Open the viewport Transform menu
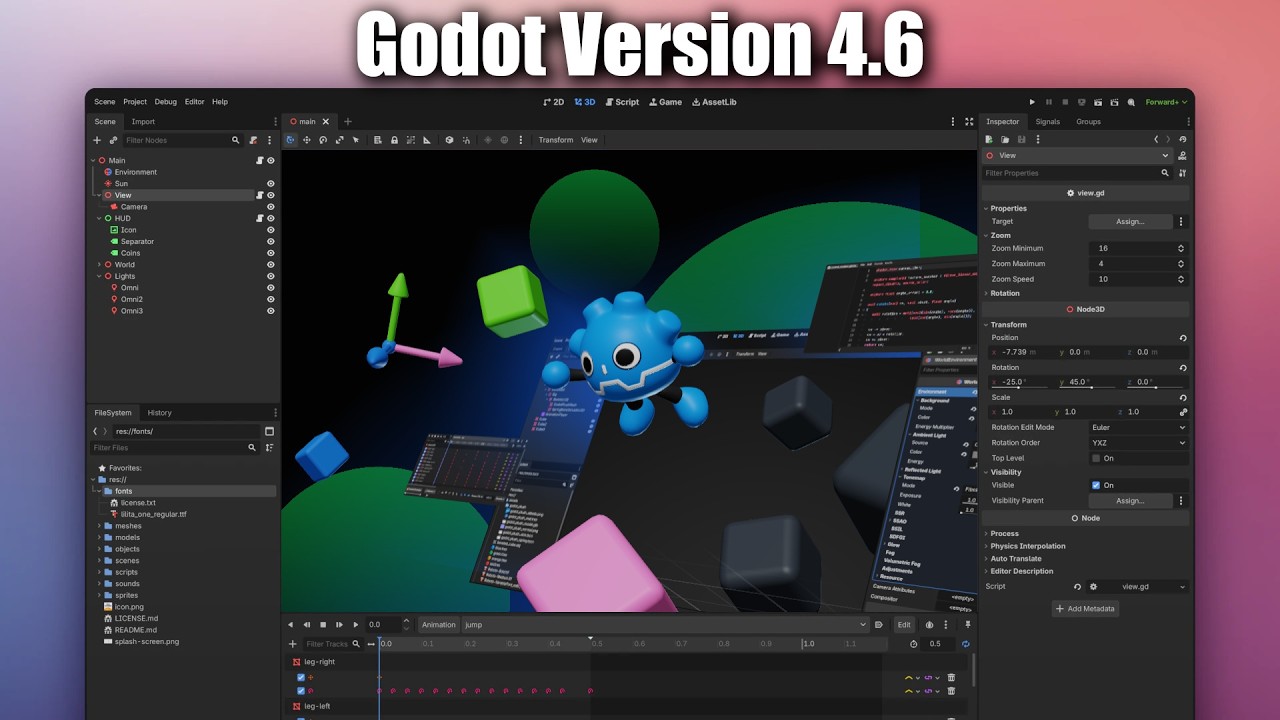The height and width of the screenshot is (720, 1280). point(556,140)
